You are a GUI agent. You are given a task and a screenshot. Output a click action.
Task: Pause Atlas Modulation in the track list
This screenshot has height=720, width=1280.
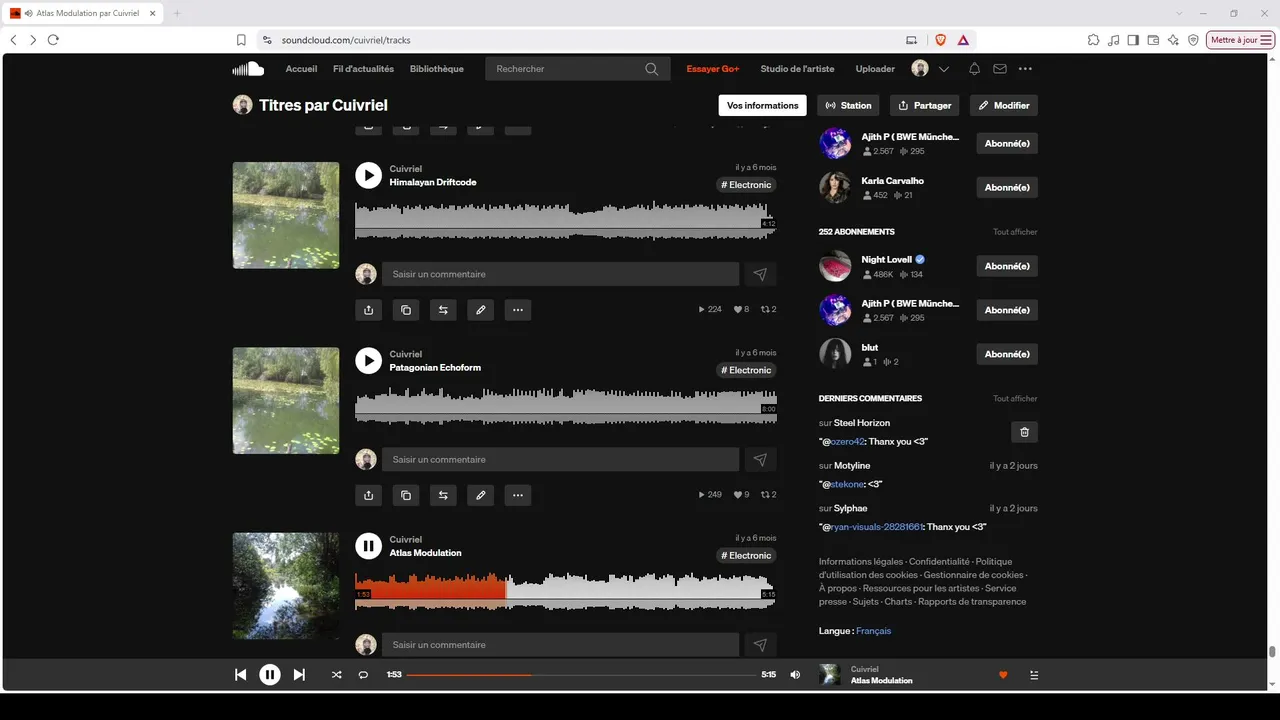tap(369, 545)
